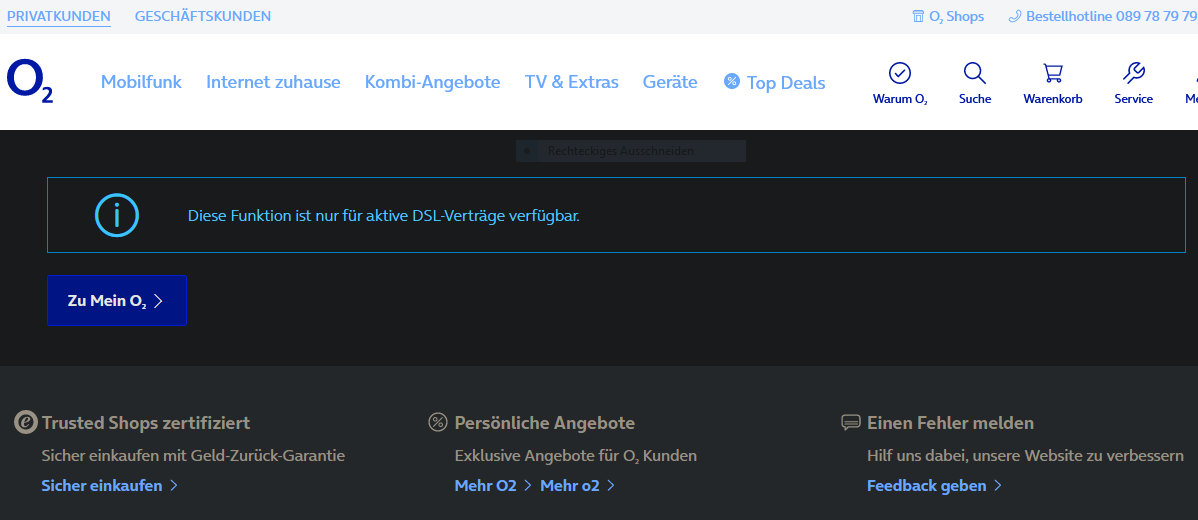Open the Warenkorb cart icon

(1053, 73)
